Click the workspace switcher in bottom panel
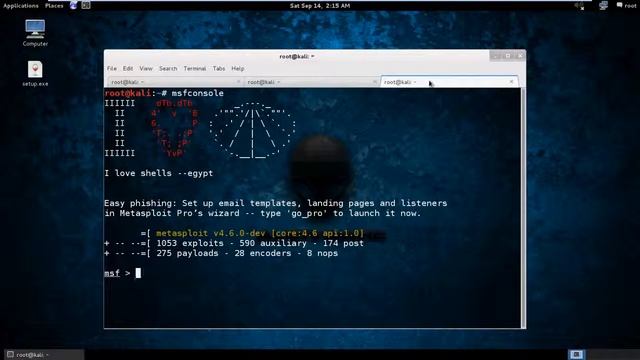640x360 pixels. tap(576, 354)
